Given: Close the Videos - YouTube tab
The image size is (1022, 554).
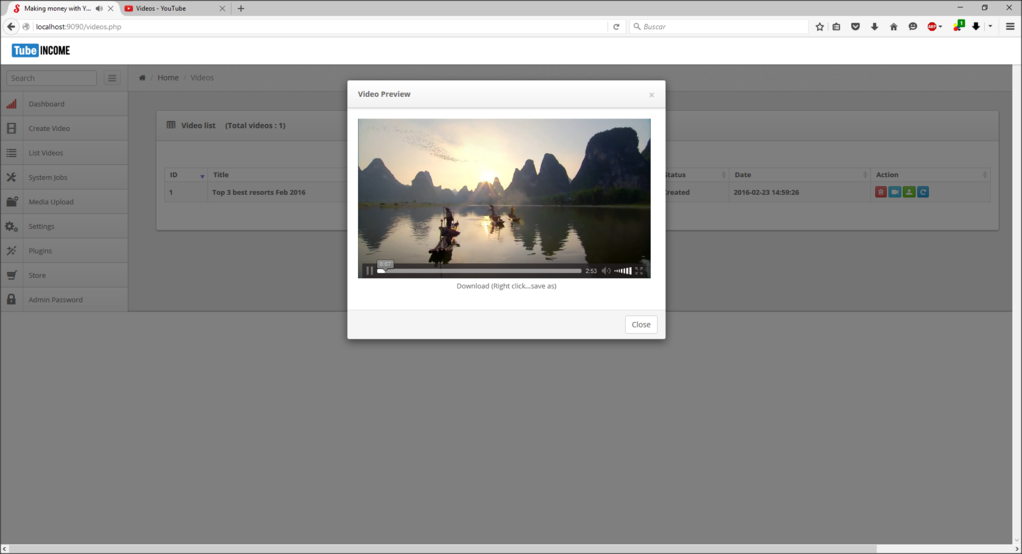Looking at the screenshot, I should (x=222, y=8).
